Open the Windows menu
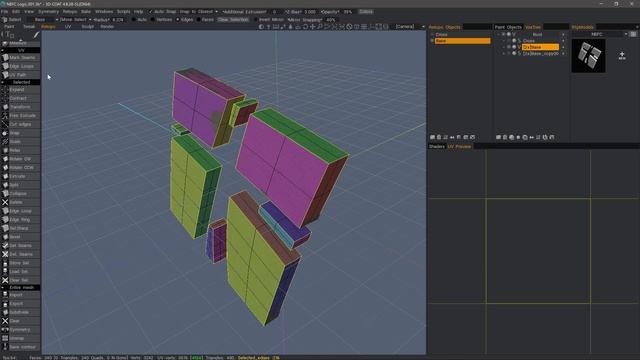 (x=104, y=12)
